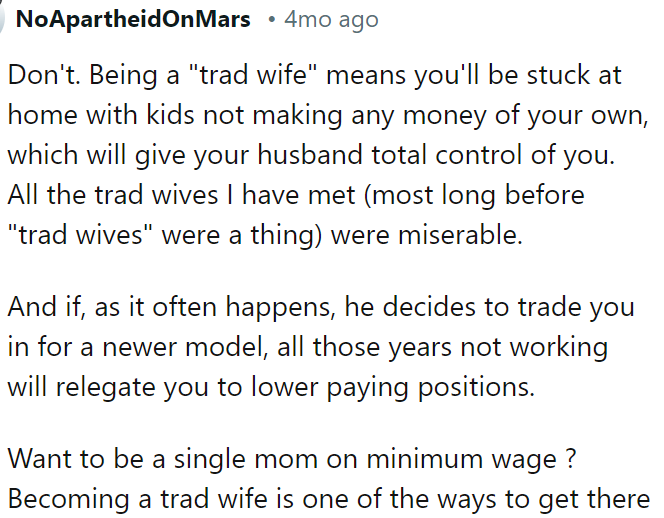Click the line 'All the trad wives I have met'
Viewport: 664px width, 518px height.
coord(181,195)
